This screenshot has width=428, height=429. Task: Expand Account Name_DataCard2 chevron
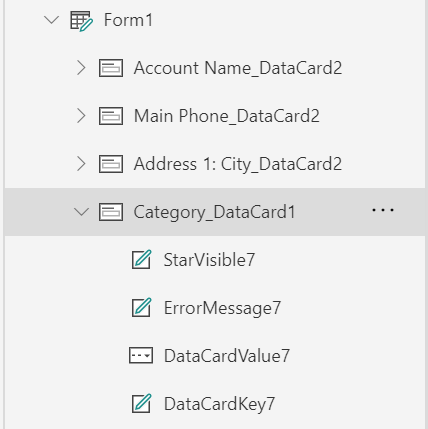tap(81, 68)
